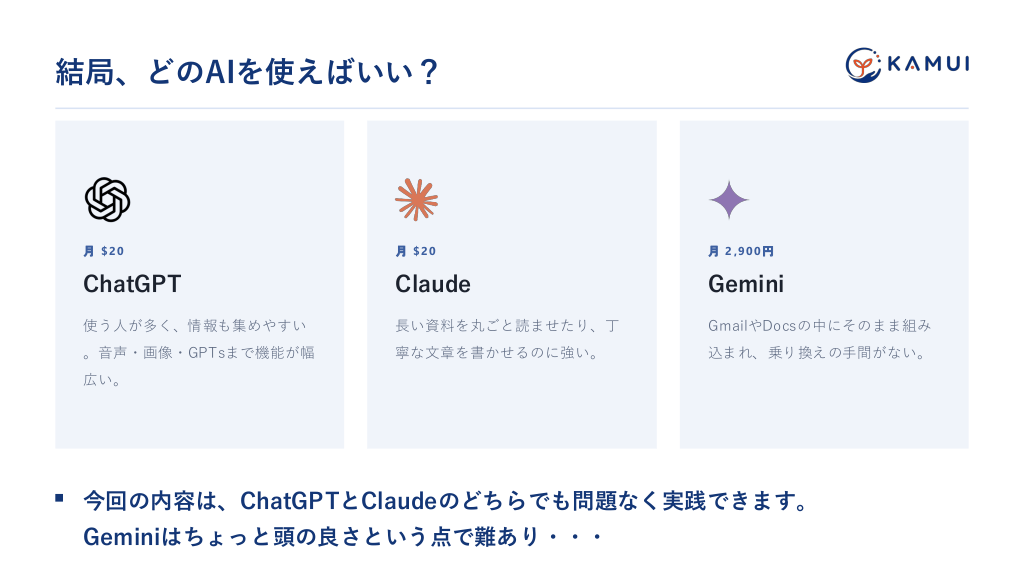Click the purple Gemini sparkle icon
Screen dimensions: 1024x576
[x=729, y=200]
